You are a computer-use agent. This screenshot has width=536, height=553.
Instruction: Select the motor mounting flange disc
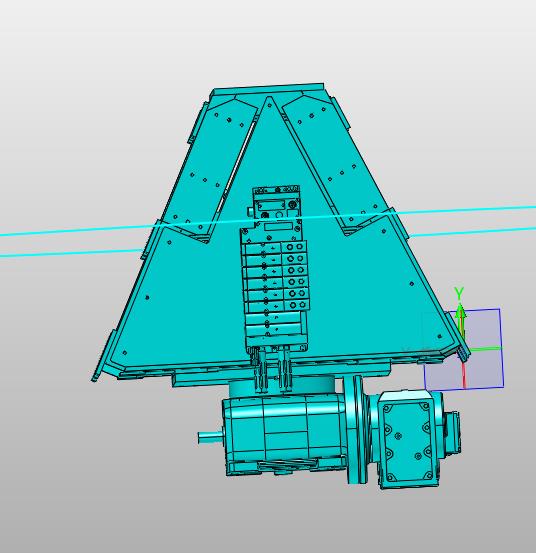tap(356, 429)
